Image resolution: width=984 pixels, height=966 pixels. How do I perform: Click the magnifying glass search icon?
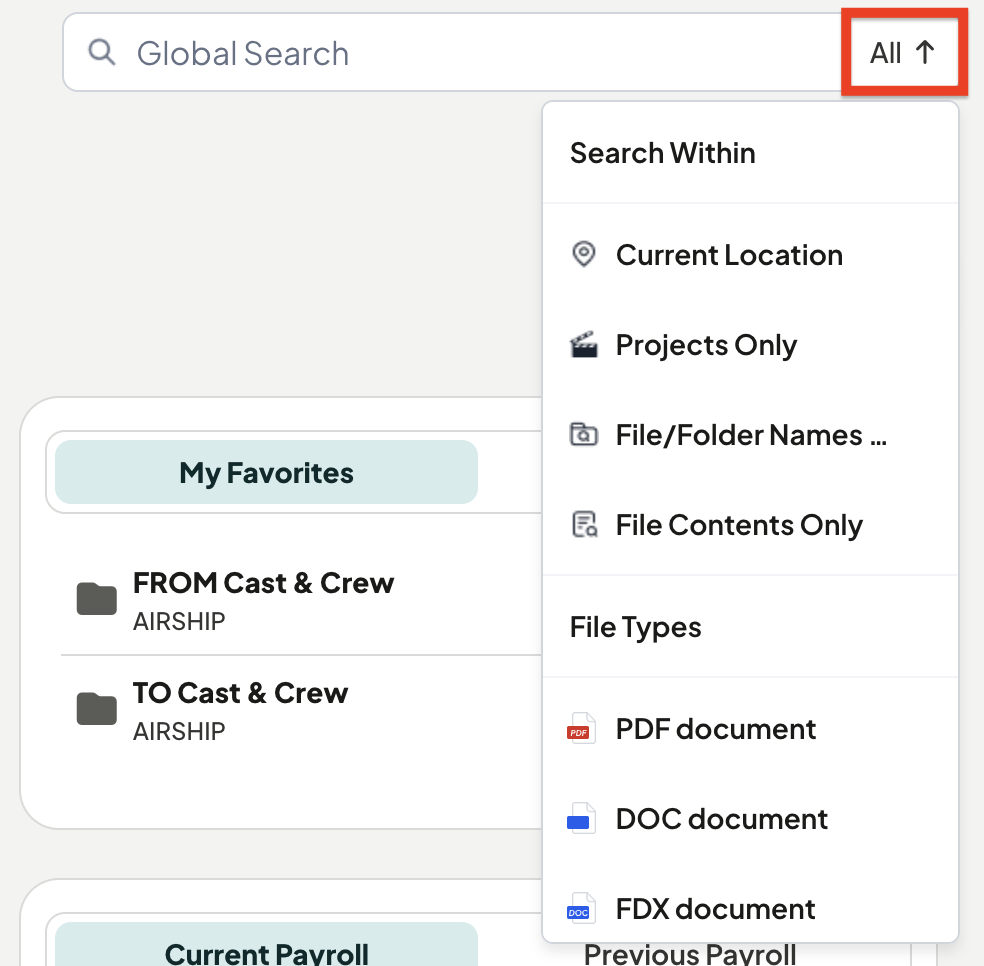pos(102,52)
